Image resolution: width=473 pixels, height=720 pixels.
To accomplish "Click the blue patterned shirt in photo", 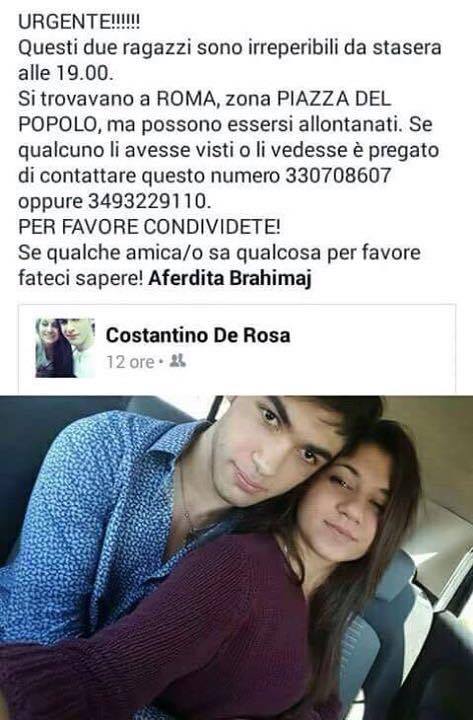I will (92, 514).
